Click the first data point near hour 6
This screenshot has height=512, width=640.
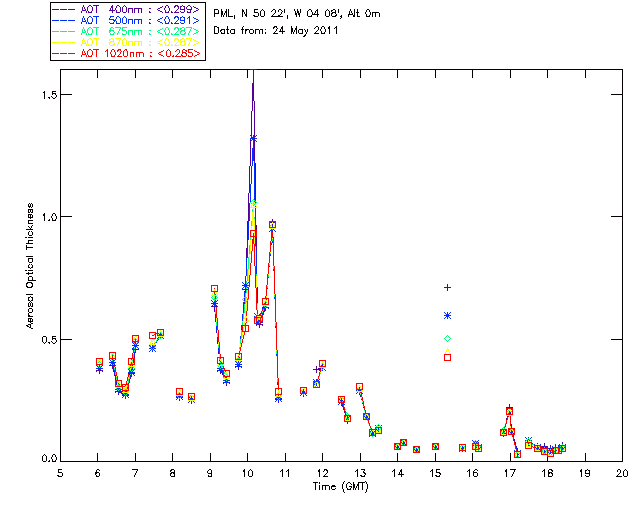click(99, 362)
